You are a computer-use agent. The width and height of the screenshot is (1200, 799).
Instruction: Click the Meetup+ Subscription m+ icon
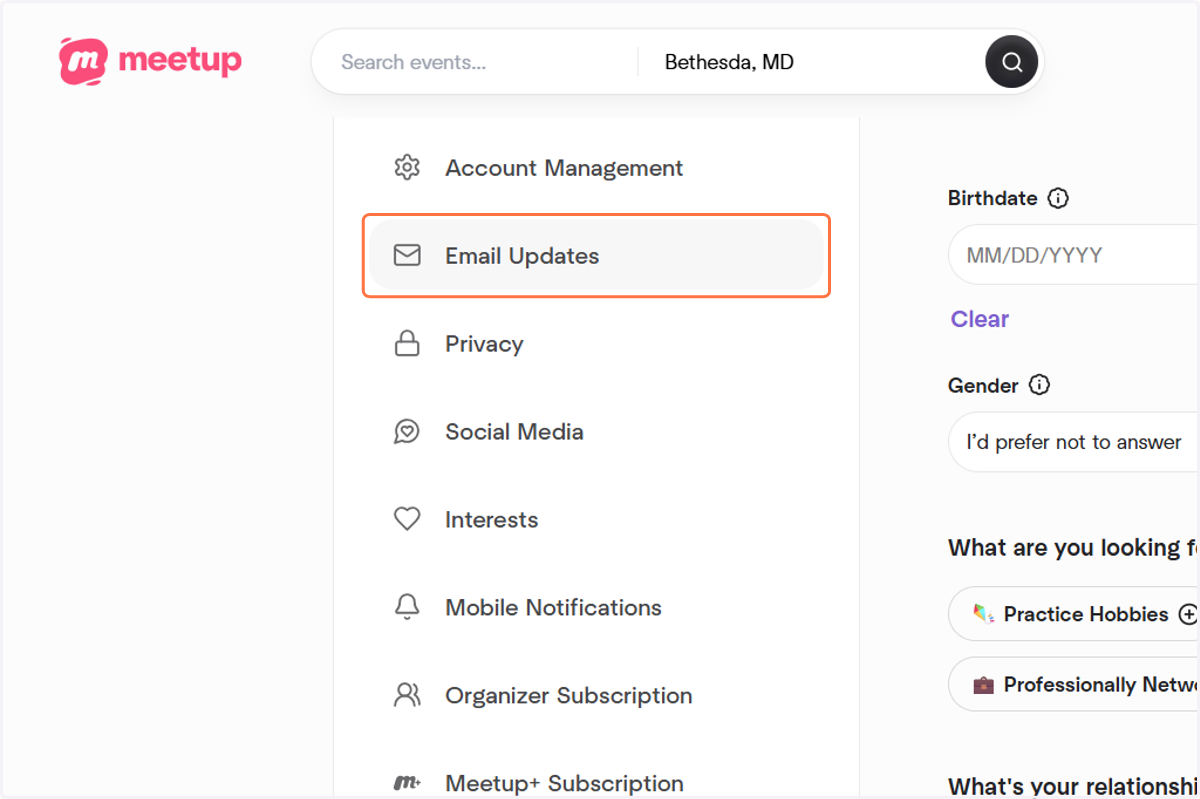click(407, 783)
